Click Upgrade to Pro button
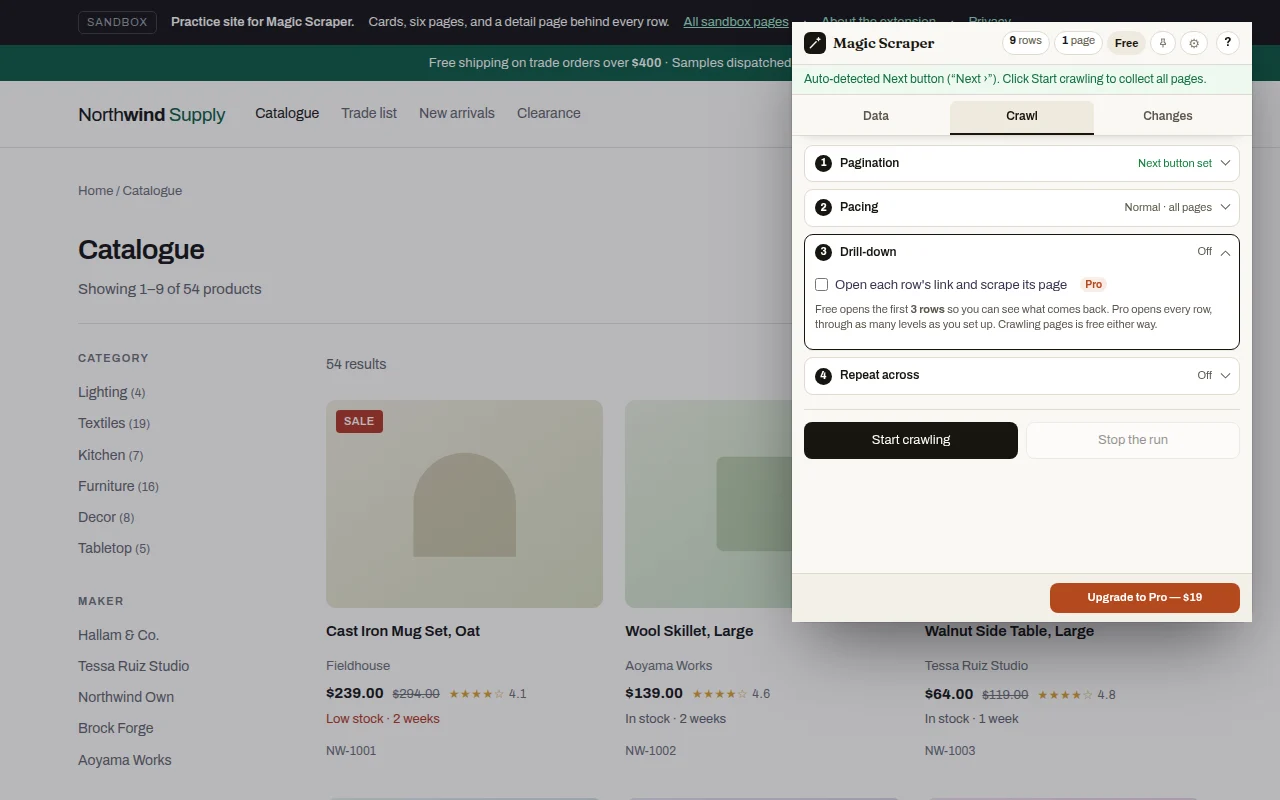 pyautogui.click(x=1145, y=598)
